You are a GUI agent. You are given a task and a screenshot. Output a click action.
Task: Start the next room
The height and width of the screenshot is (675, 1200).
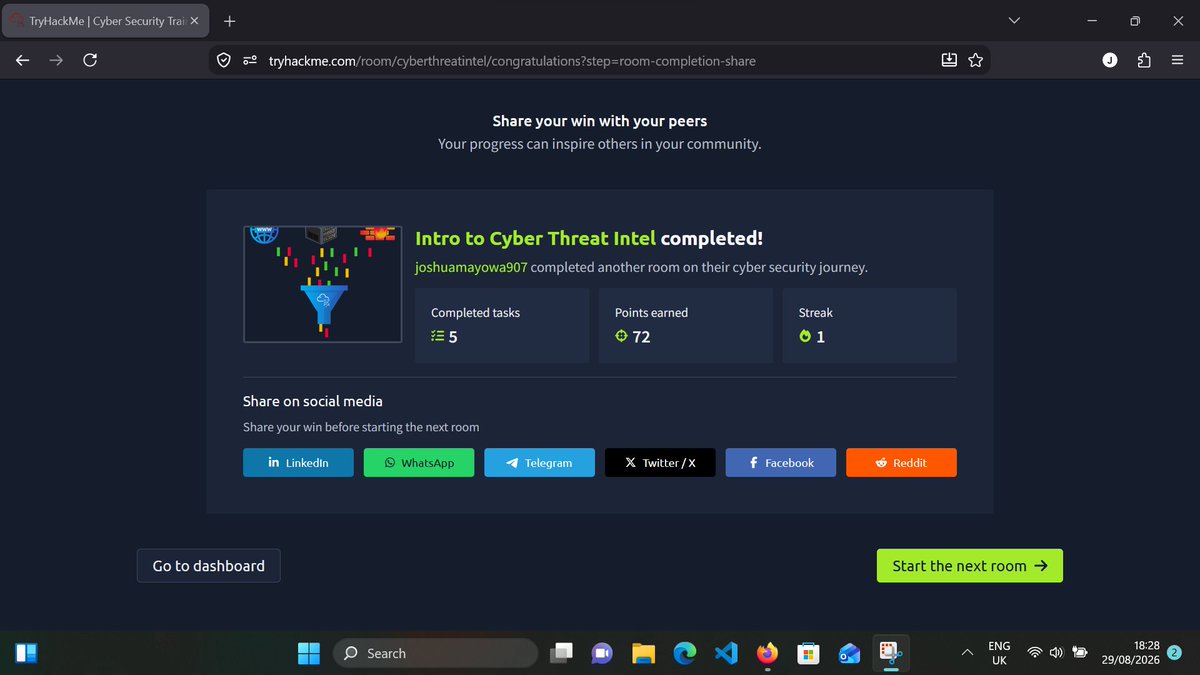(970, 566)
